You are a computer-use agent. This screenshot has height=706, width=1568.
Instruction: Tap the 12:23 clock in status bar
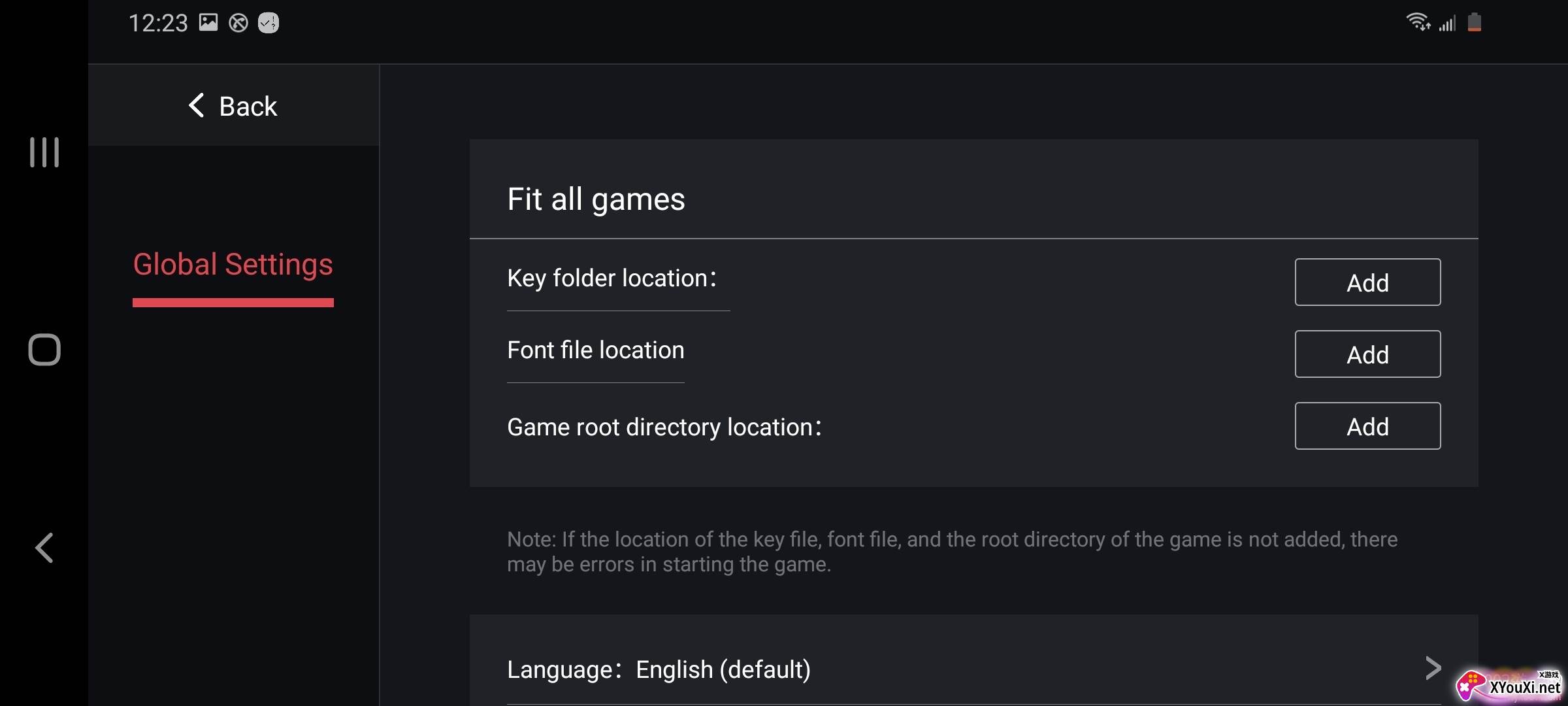[x=158, y=24]
